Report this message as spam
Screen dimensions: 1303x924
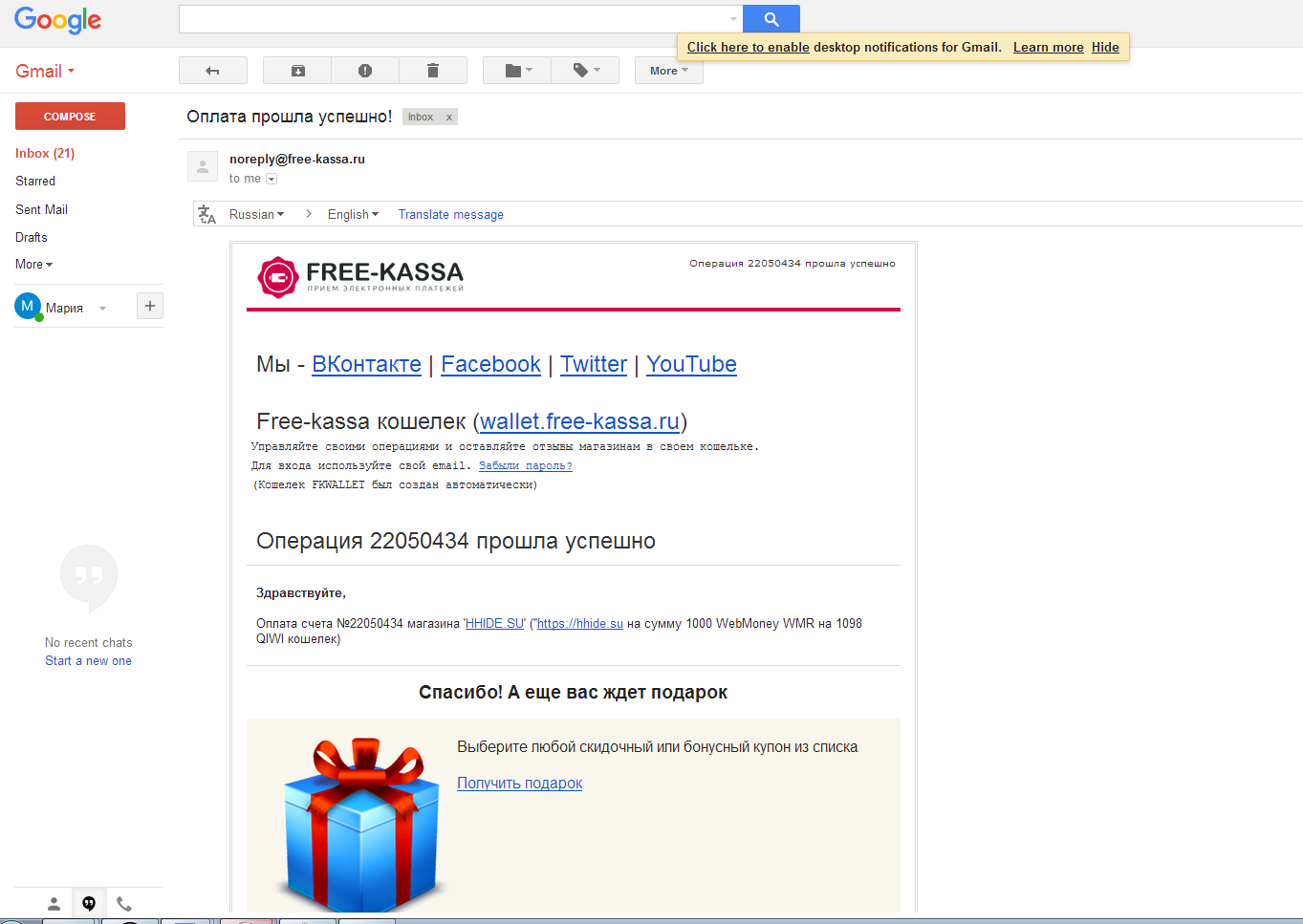365,71
